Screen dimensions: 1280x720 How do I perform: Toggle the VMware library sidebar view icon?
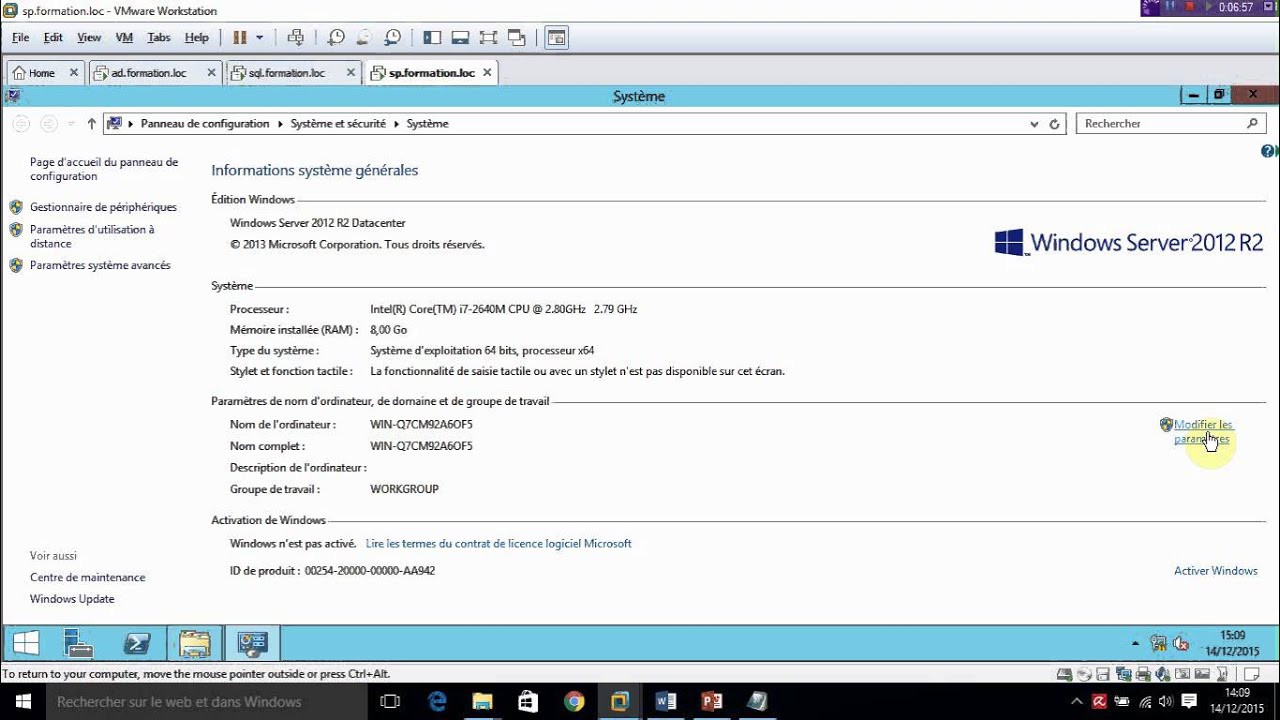click(x=432, y=37)
